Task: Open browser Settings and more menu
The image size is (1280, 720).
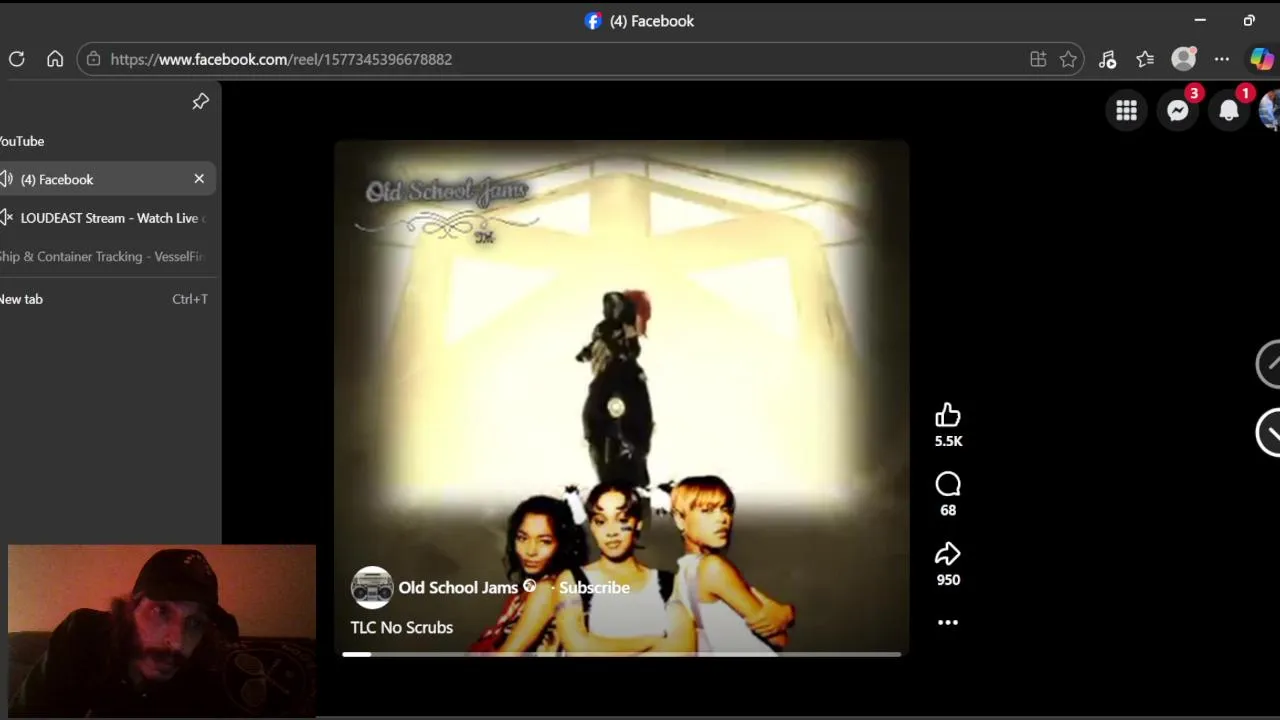Action: point(1222,59)
